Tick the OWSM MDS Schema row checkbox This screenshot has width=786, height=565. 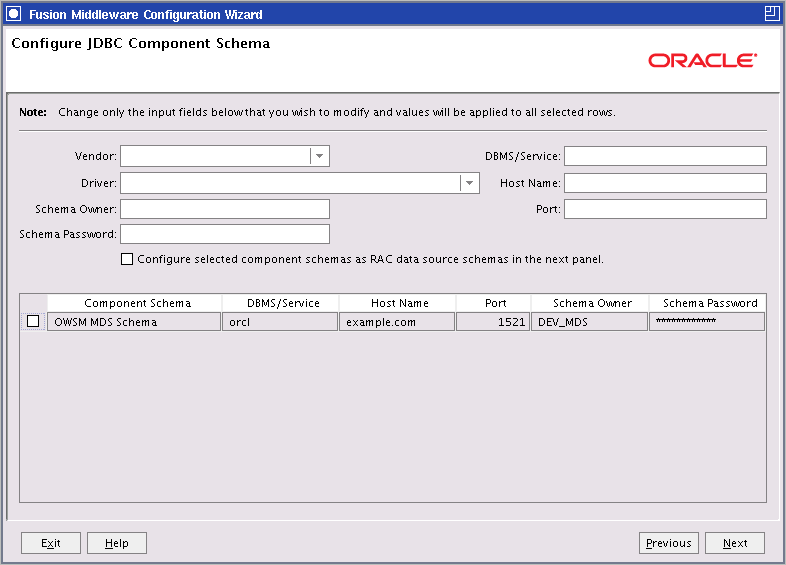point(33,321)
